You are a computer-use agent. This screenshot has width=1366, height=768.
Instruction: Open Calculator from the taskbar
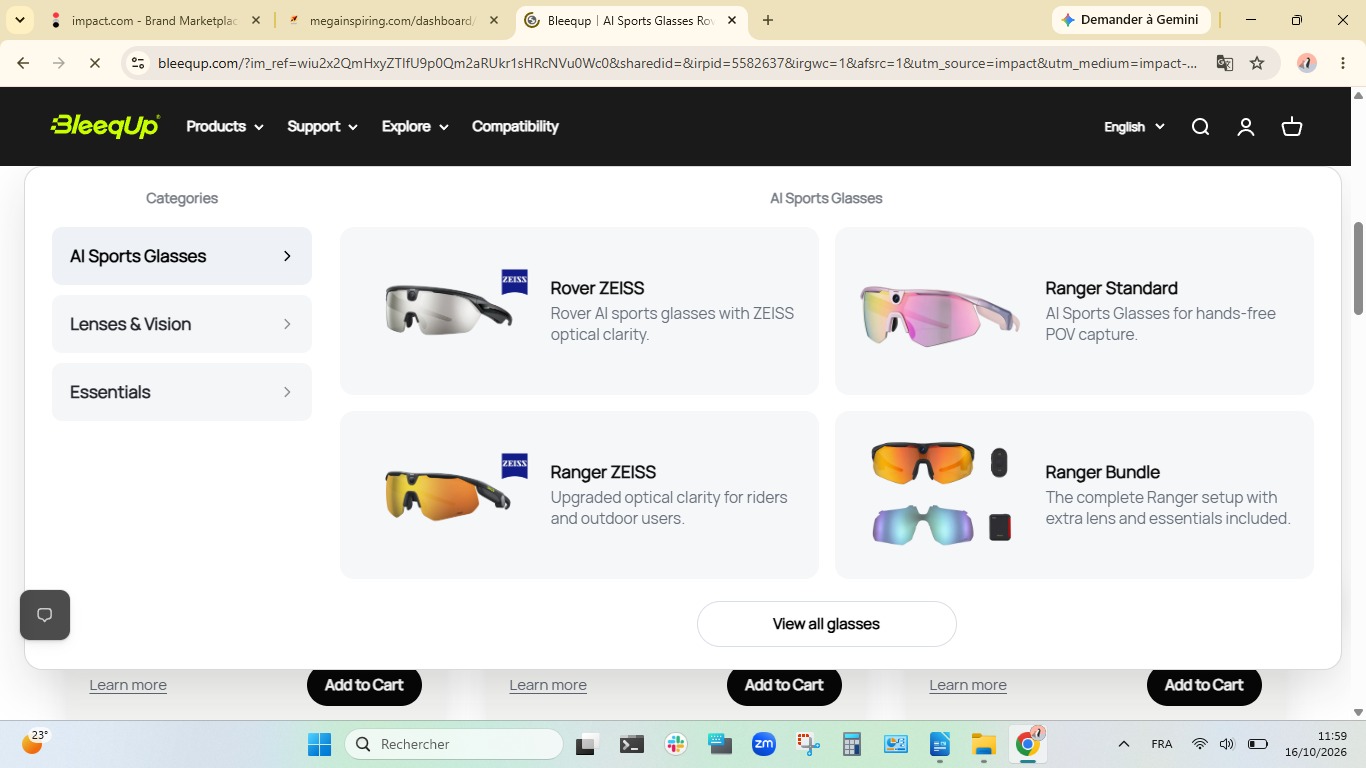852,744
